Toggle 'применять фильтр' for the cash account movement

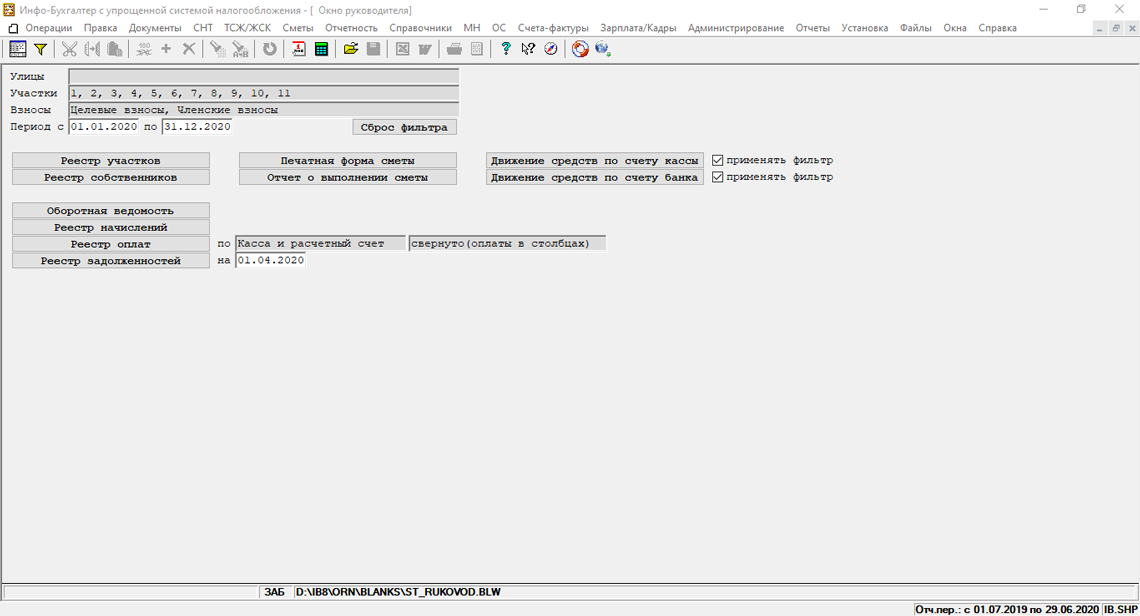[718, 161]
